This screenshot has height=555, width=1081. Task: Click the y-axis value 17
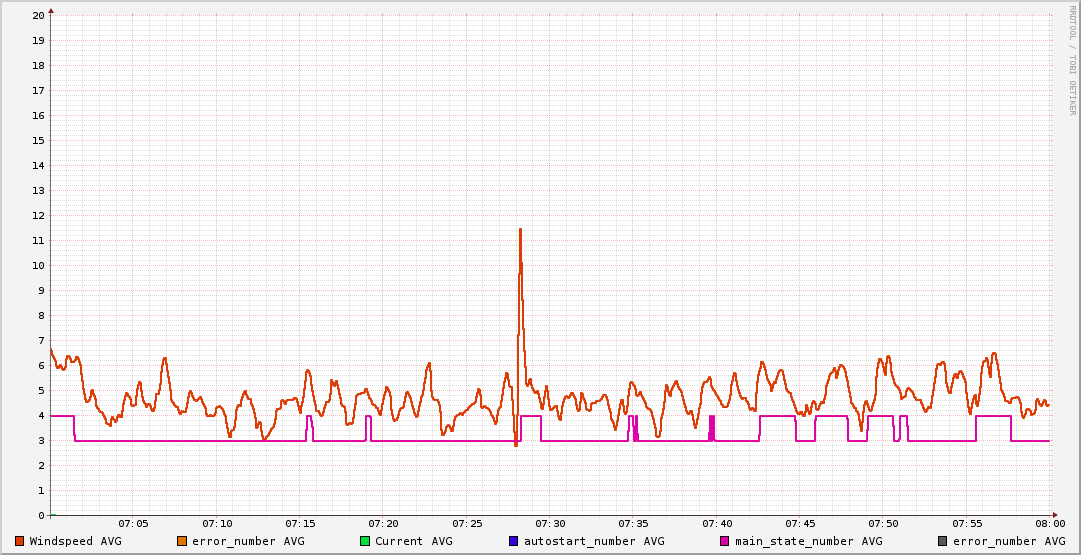(39, 90)
